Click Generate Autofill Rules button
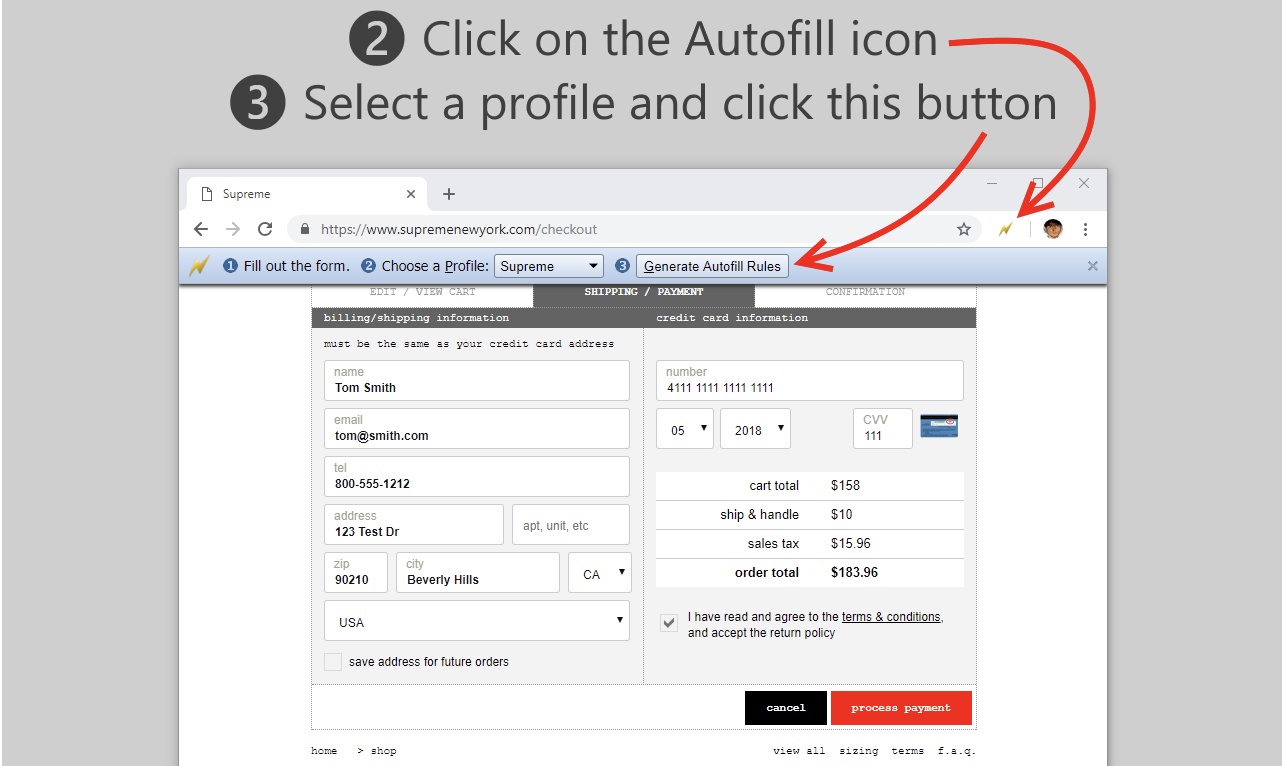The width and height of the screenshot is (1284, 766). (x=713, y=266)
